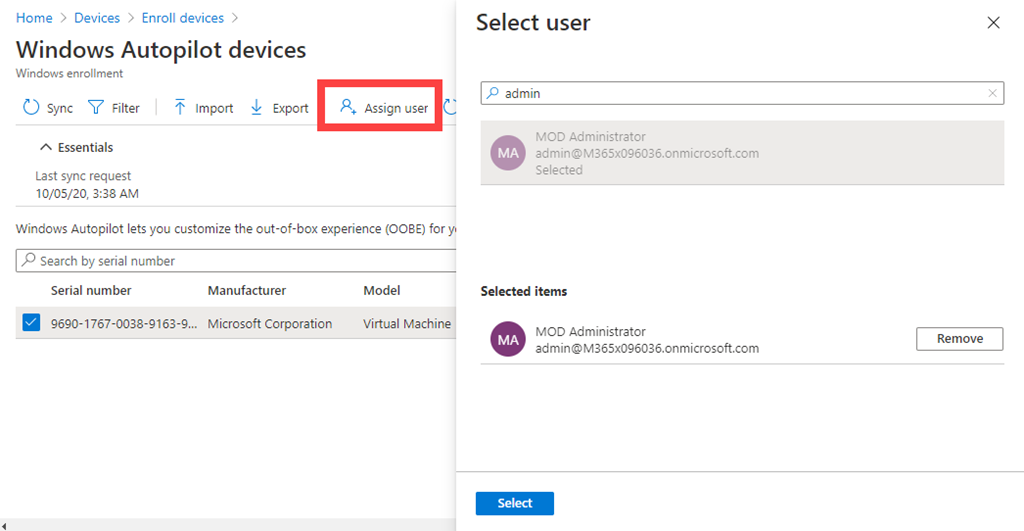
Task: Go to Home breadcrumb
Action: 34,18
